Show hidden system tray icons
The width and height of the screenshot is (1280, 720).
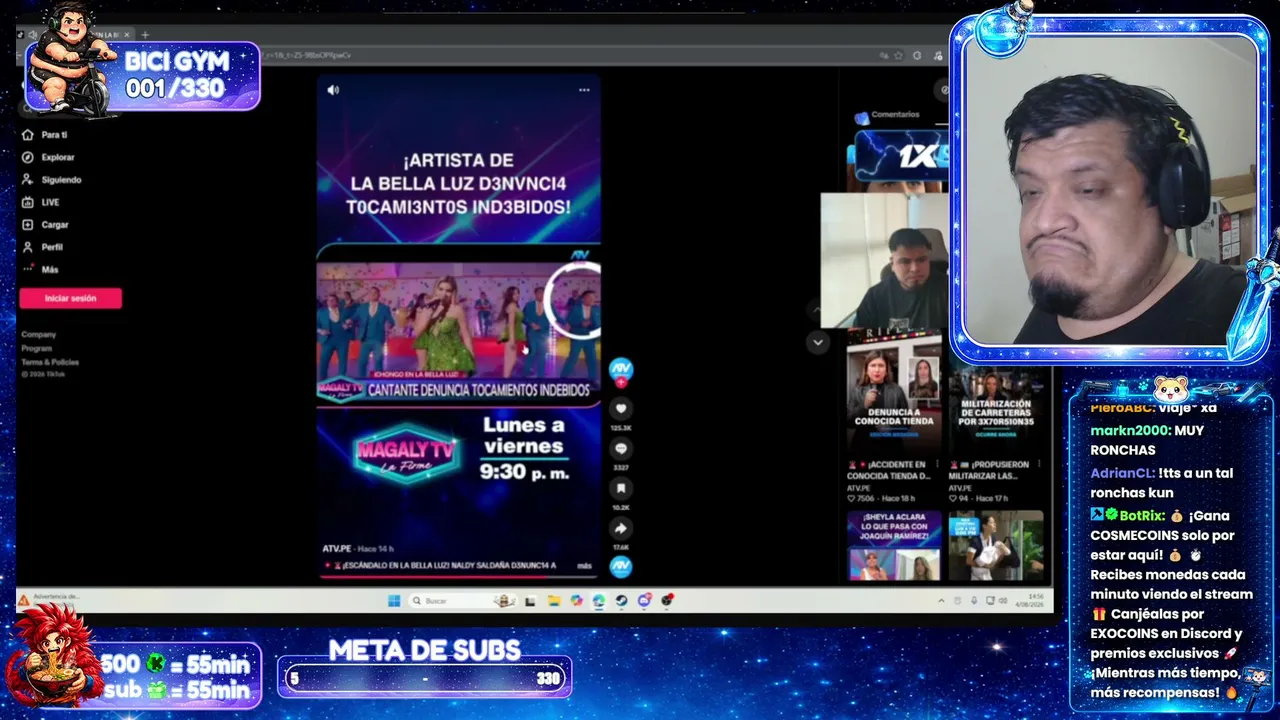pos(941,601)
